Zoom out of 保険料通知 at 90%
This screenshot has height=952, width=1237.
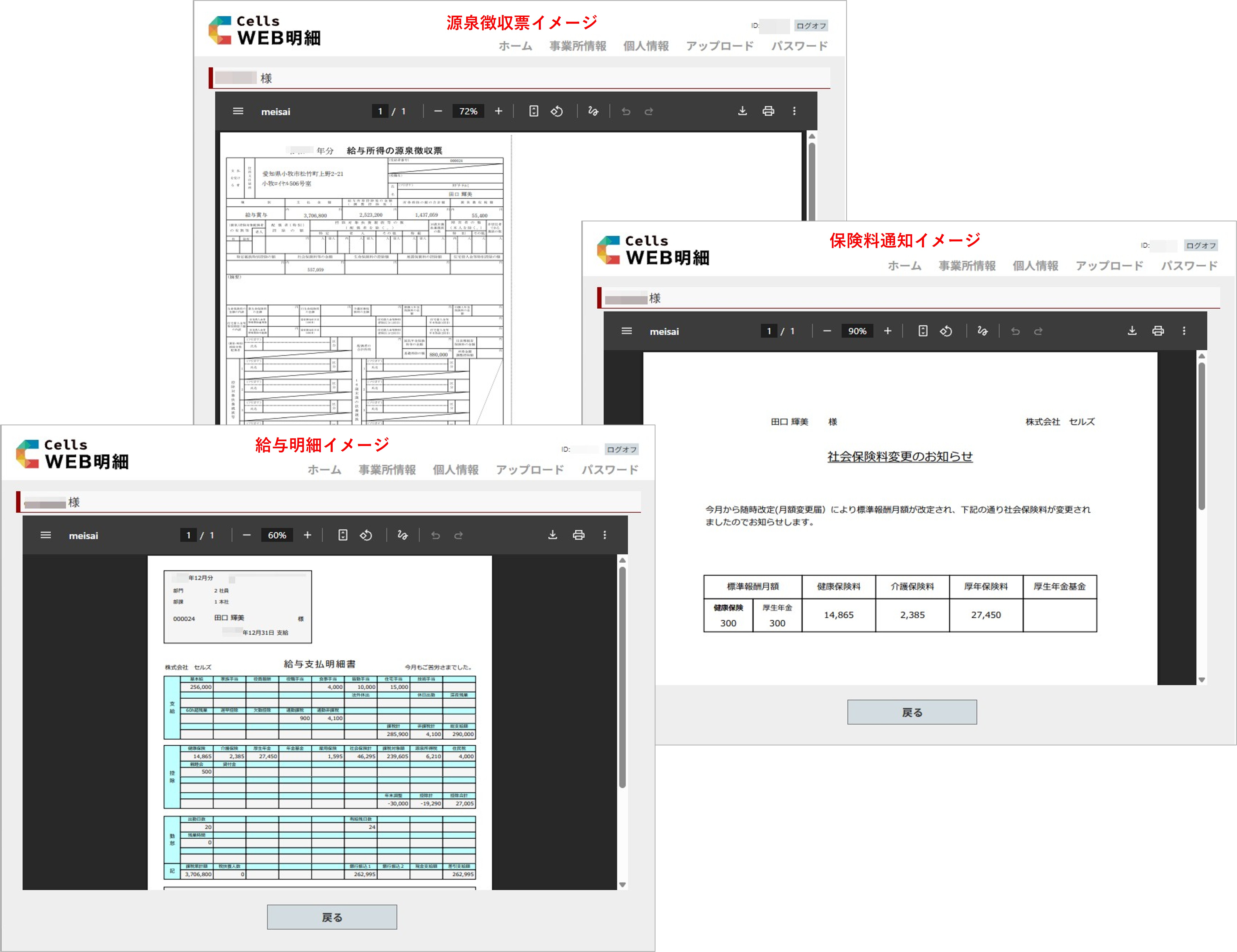coord(826,331)
